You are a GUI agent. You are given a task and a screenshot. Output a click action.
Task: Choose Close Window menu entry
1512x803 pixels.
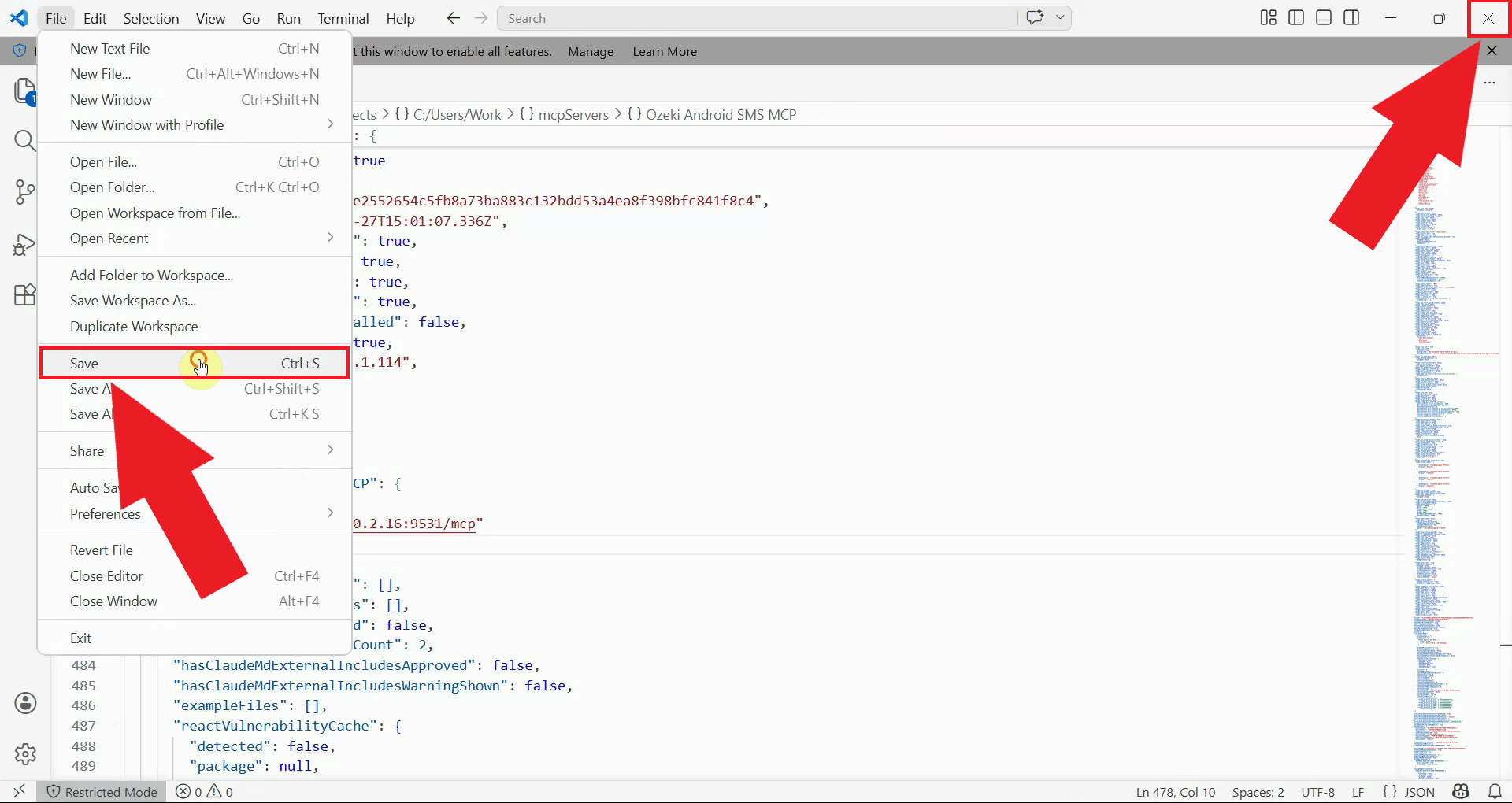[194, 601]
